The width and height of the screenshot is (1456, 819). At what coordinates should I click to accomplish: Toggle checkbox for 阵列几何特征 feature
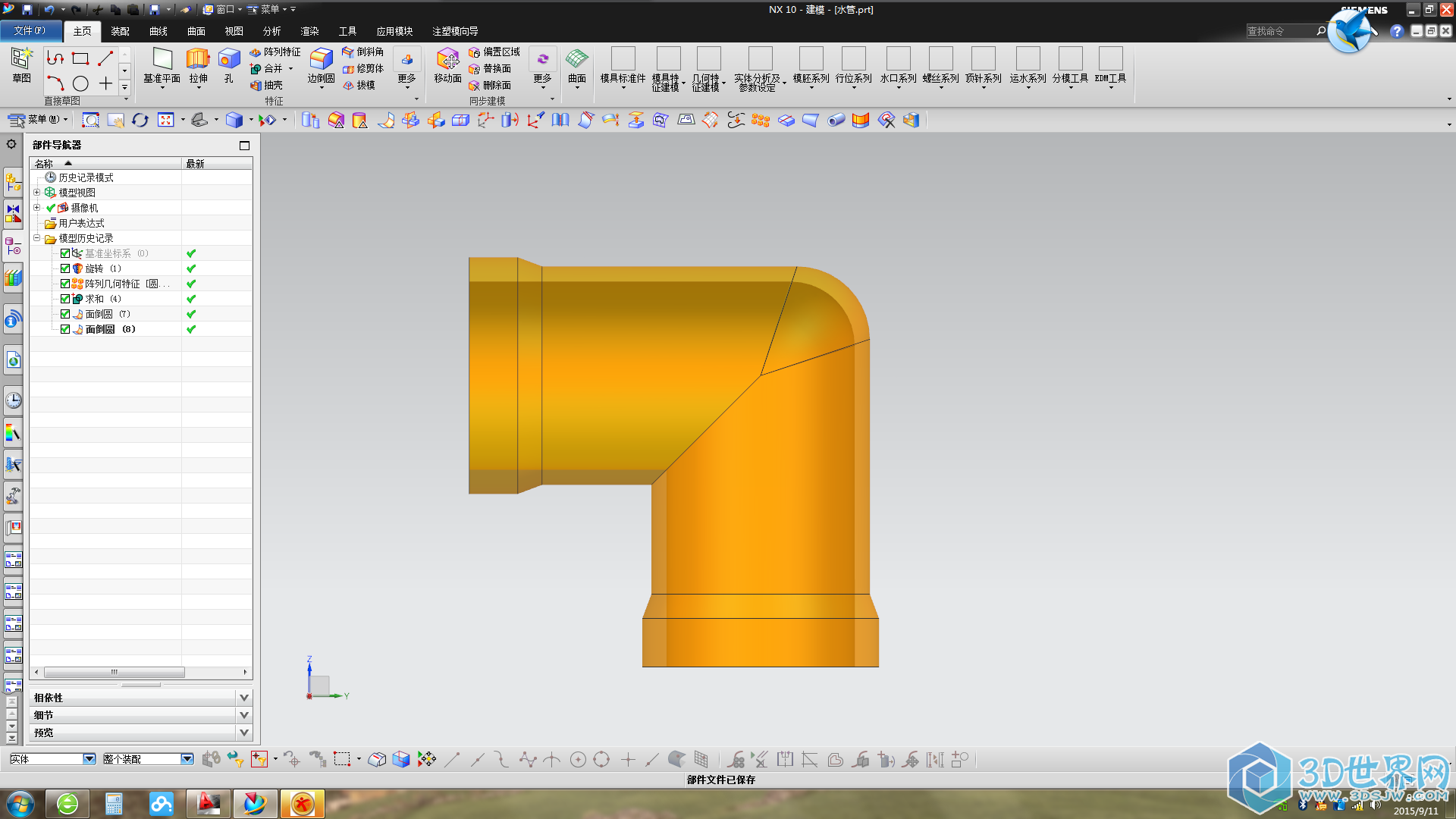[65, 284]
